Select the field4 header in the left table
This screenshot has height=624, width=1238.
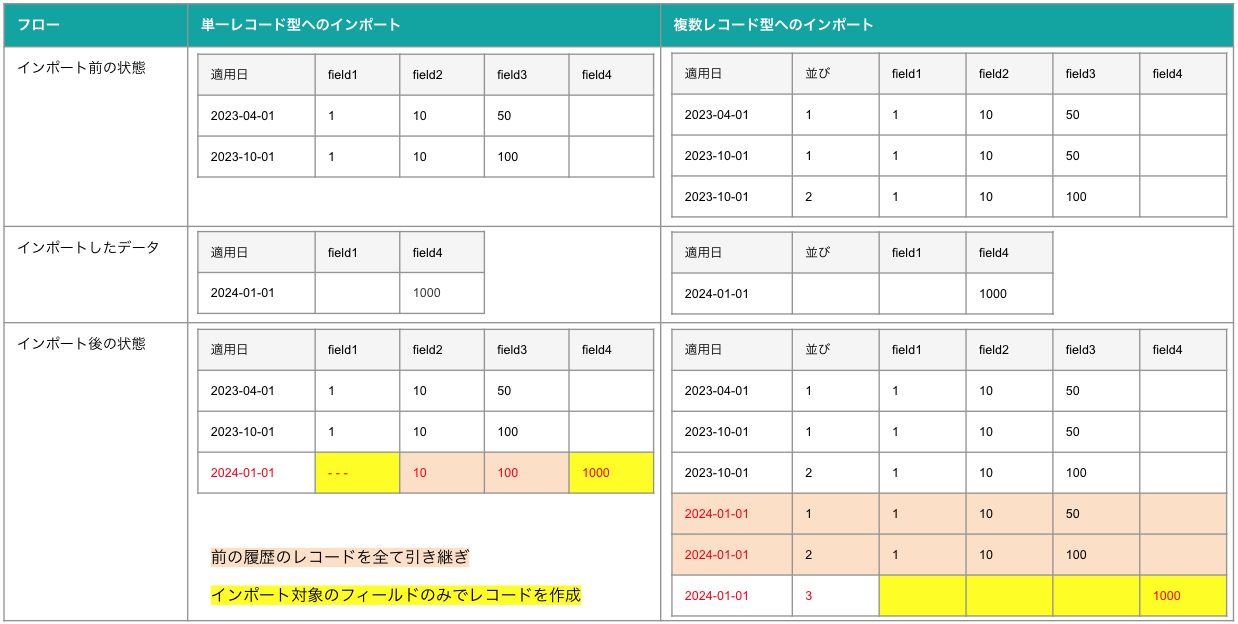click(x=597, y=74)
